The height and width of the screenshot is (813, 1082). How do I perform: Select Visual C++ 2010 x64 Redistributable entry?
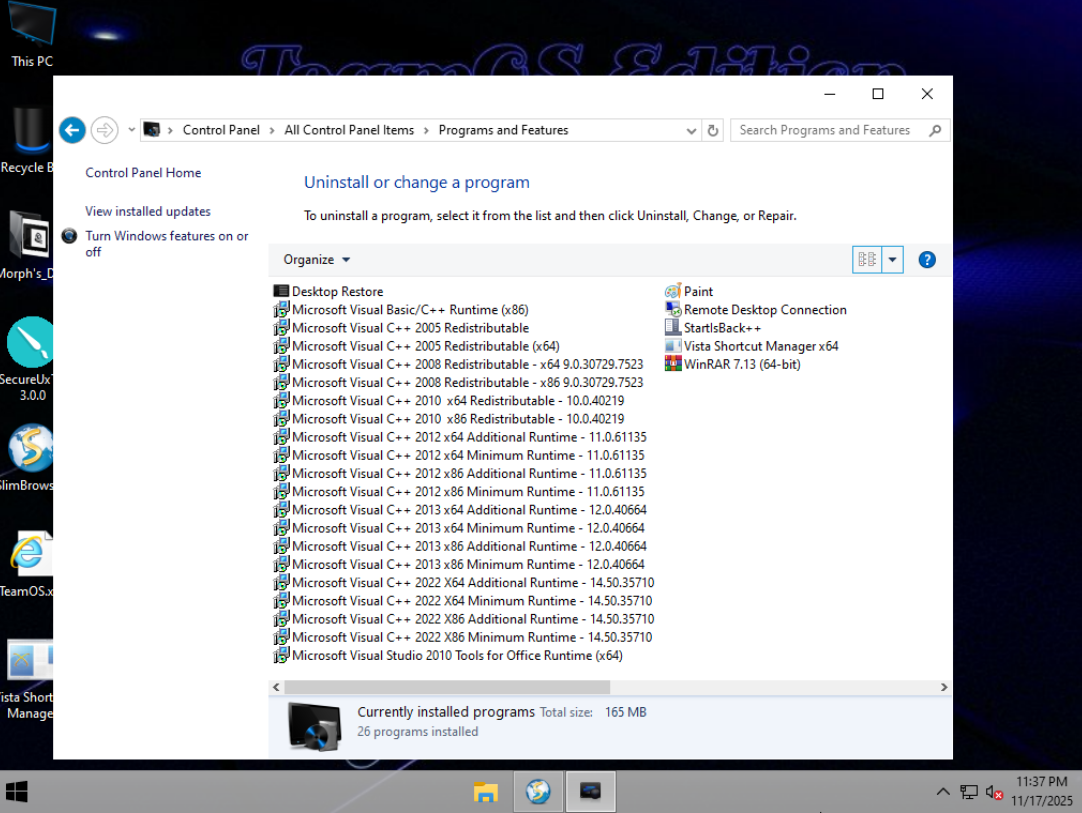pyautogui.click(x=449, y=400)
